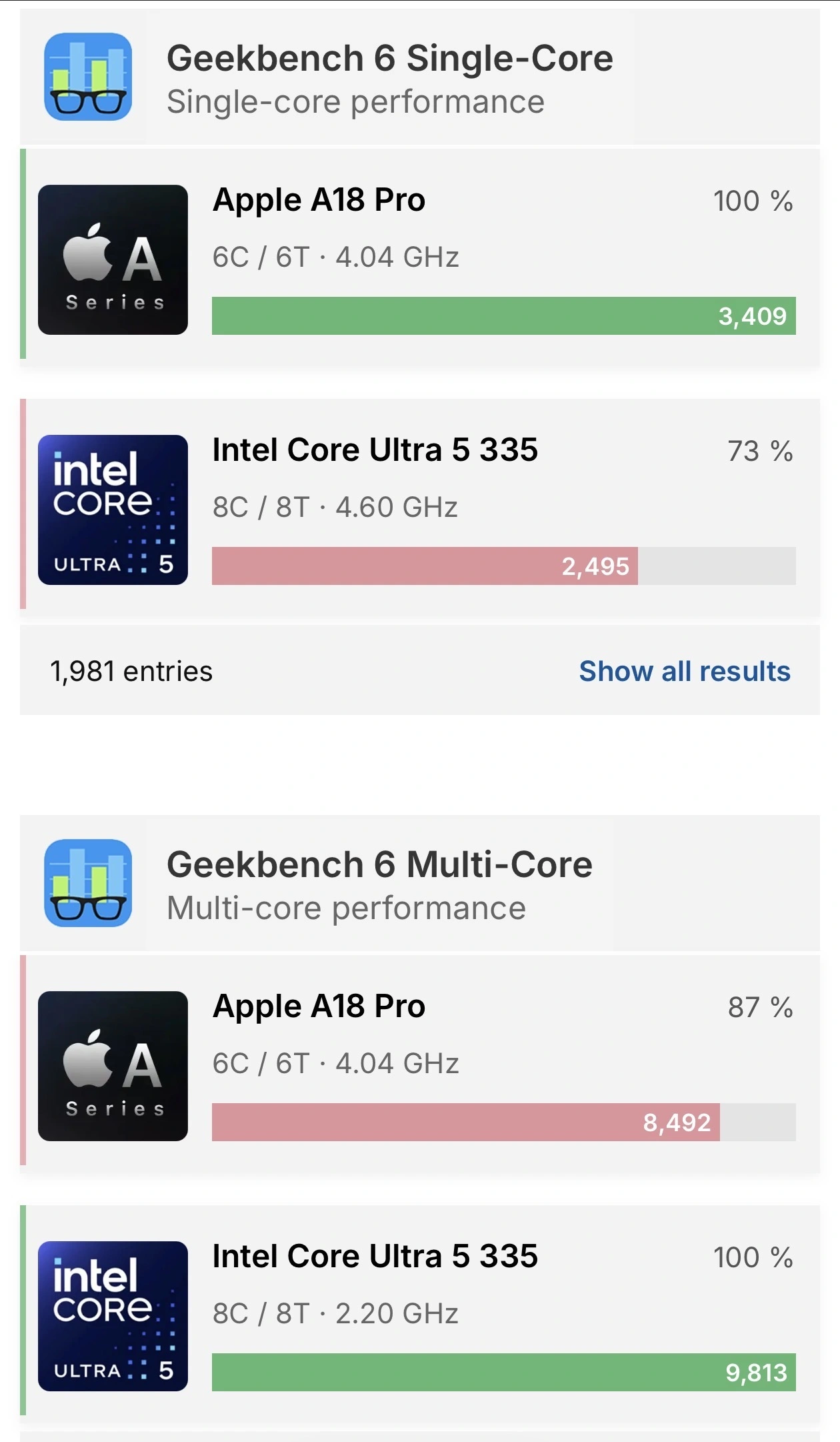Screen dimensions: 840x1442
Task: Select the Geekbench 6 Single-Core heading
Action: click(389, 59)
